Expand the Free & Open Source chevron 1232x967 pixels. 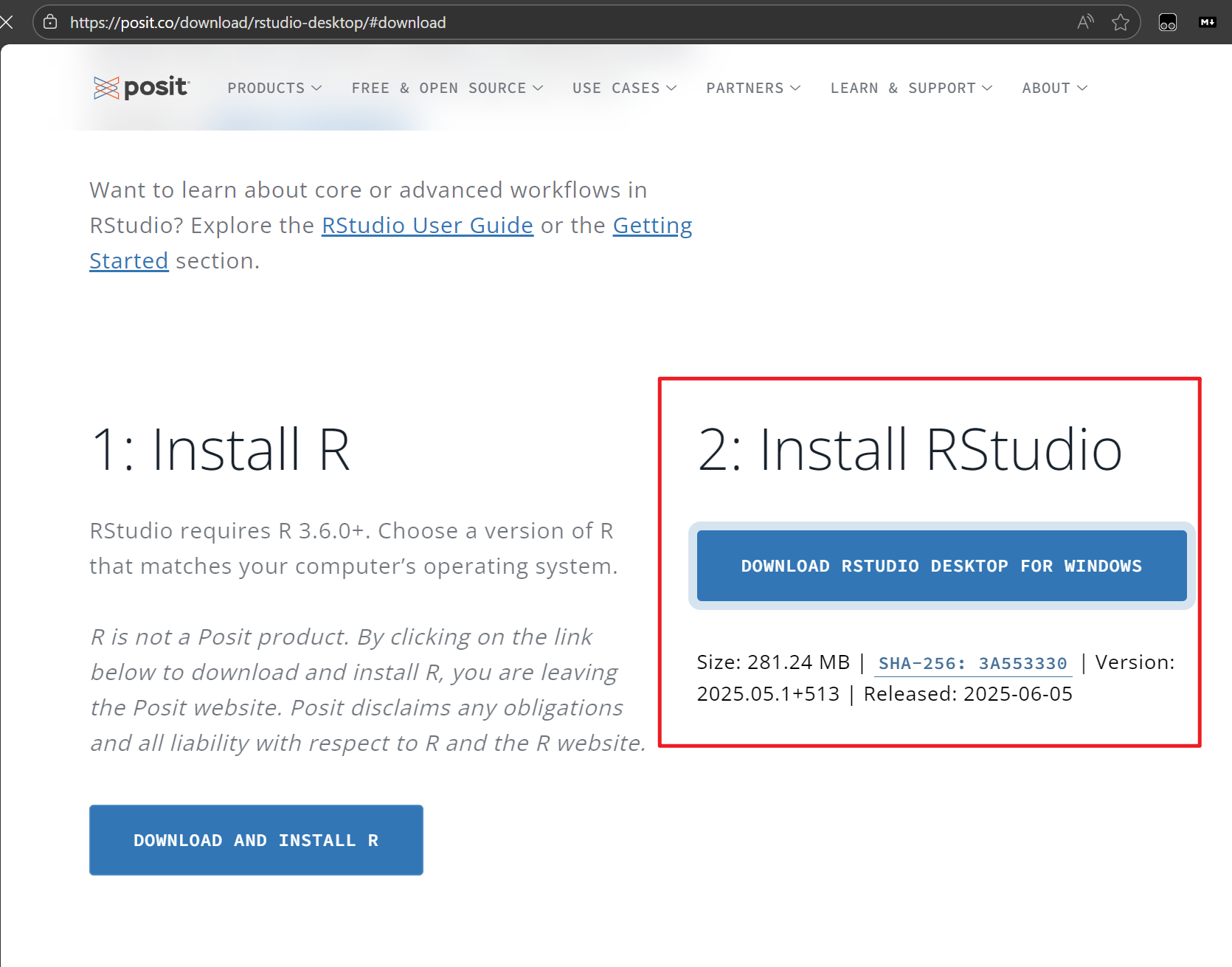(x=538, y=88)
